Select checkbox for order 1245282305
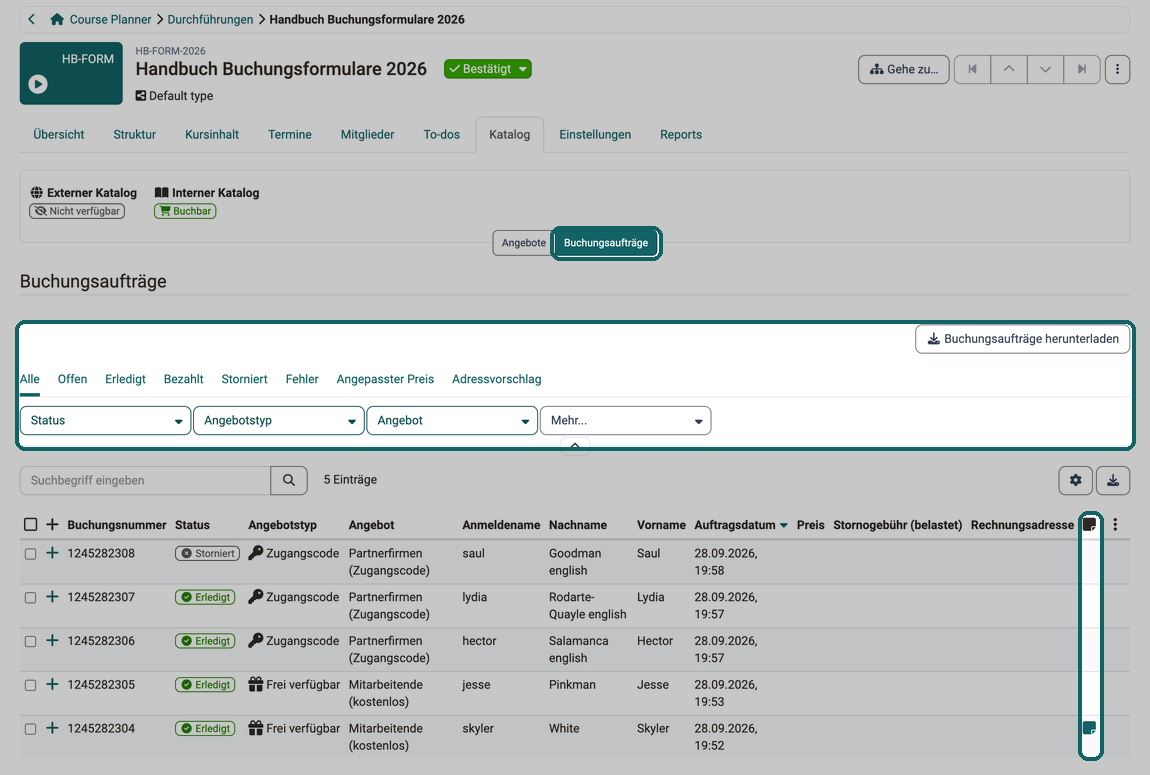The width and height of the screenshot is (1150, 775). click(30, 685)
